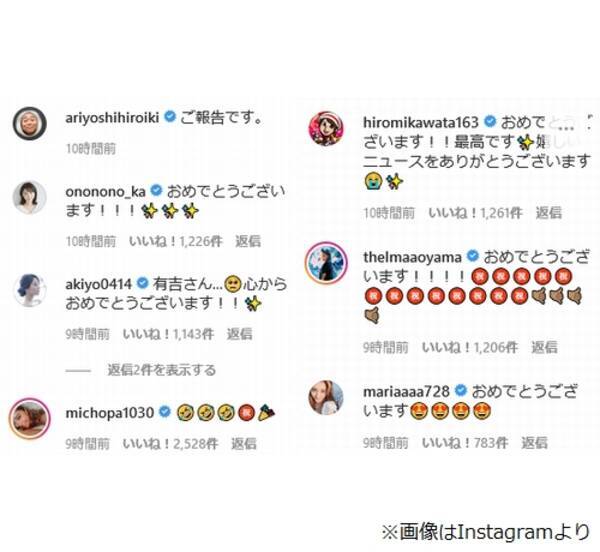Reply to onono_ka's comment
600x552 pixels.
(x=248, y=241)
